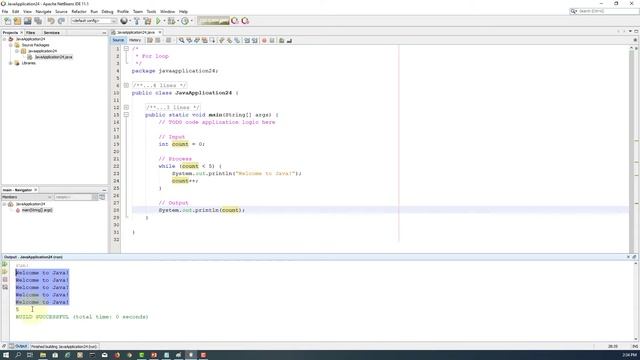
Task: Collapse the JavaApplication24 project node
Action: [4, 39]
